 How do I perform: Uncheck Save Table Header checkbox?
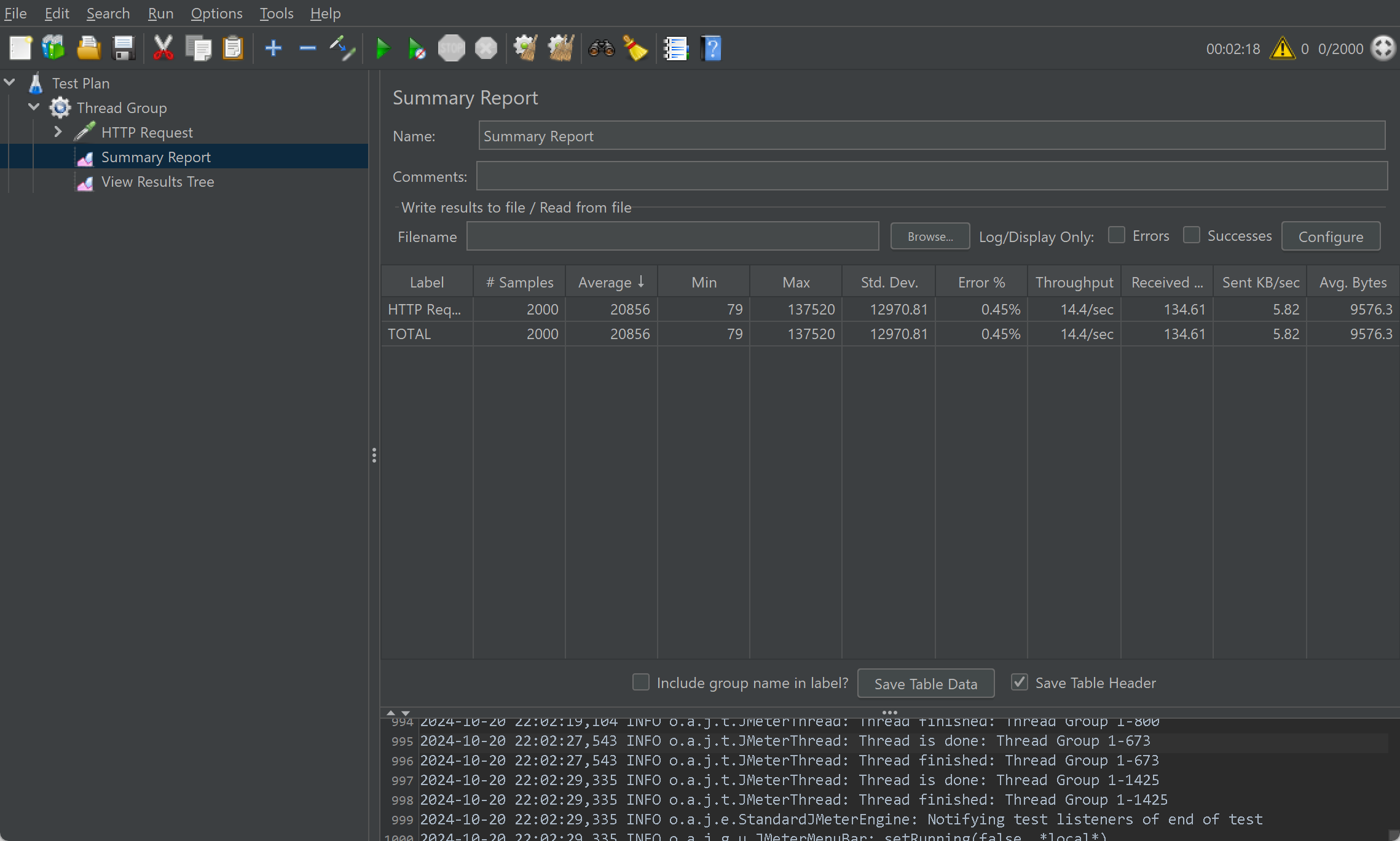click(x=1019, y=682)
